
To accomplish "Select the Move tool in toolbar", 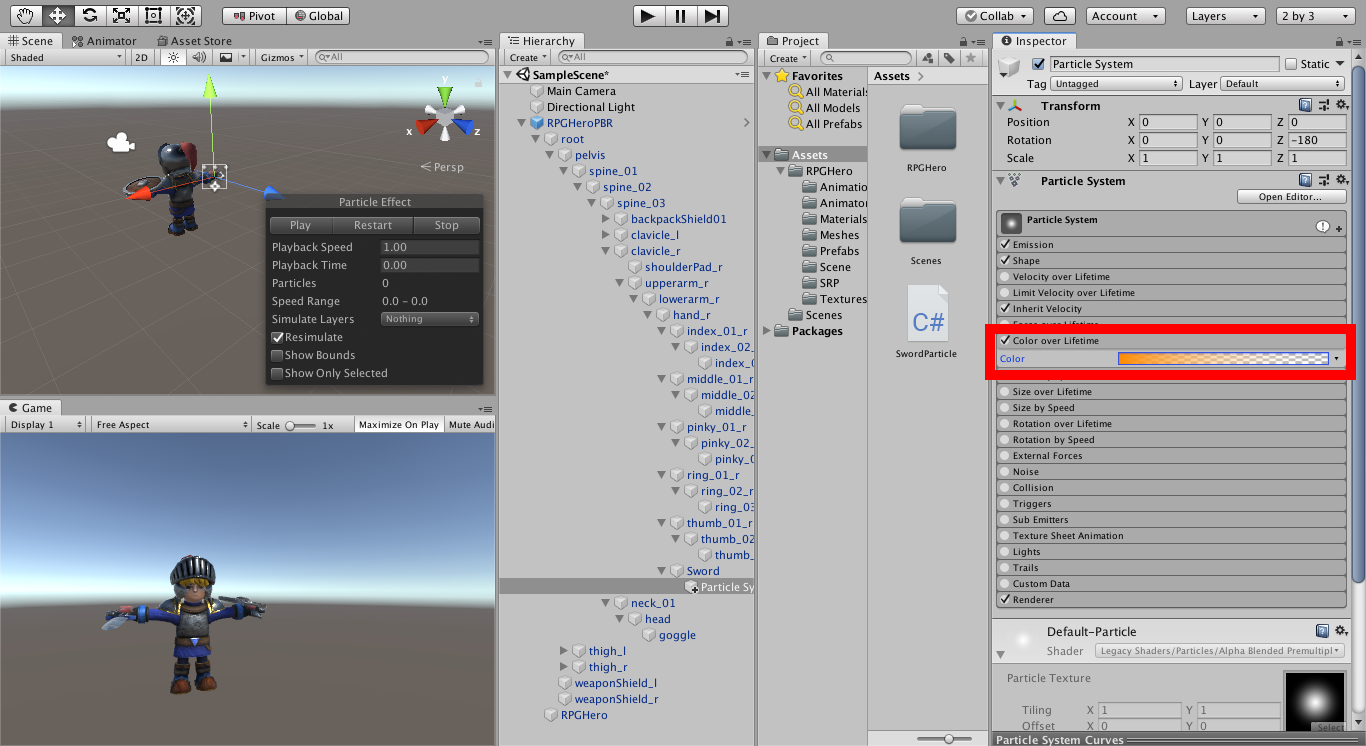I will (x=57, y=16).
